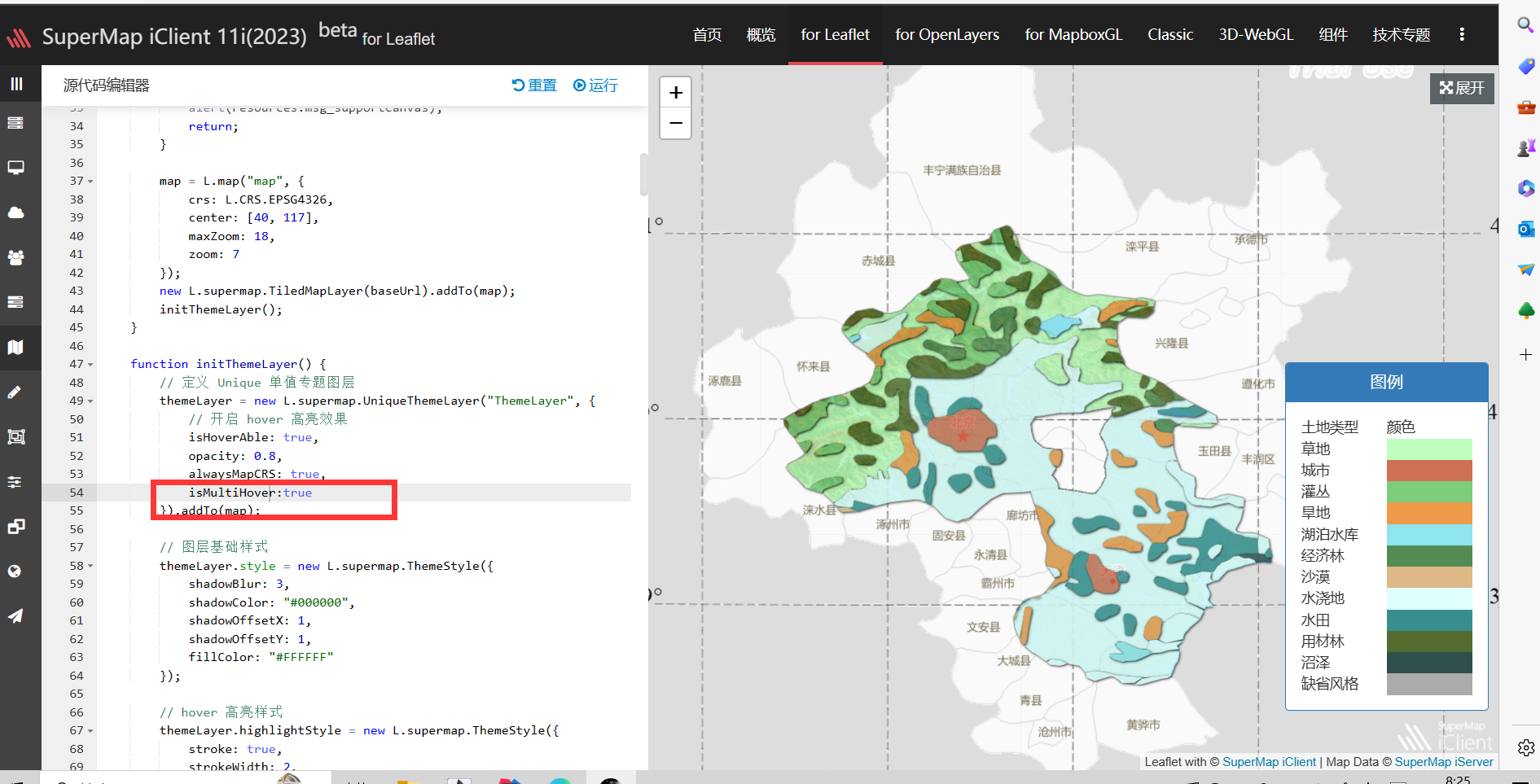The image size is (1540, 784).
Task: Click the Leaflet attribution link
Action: coord(1164,762)
